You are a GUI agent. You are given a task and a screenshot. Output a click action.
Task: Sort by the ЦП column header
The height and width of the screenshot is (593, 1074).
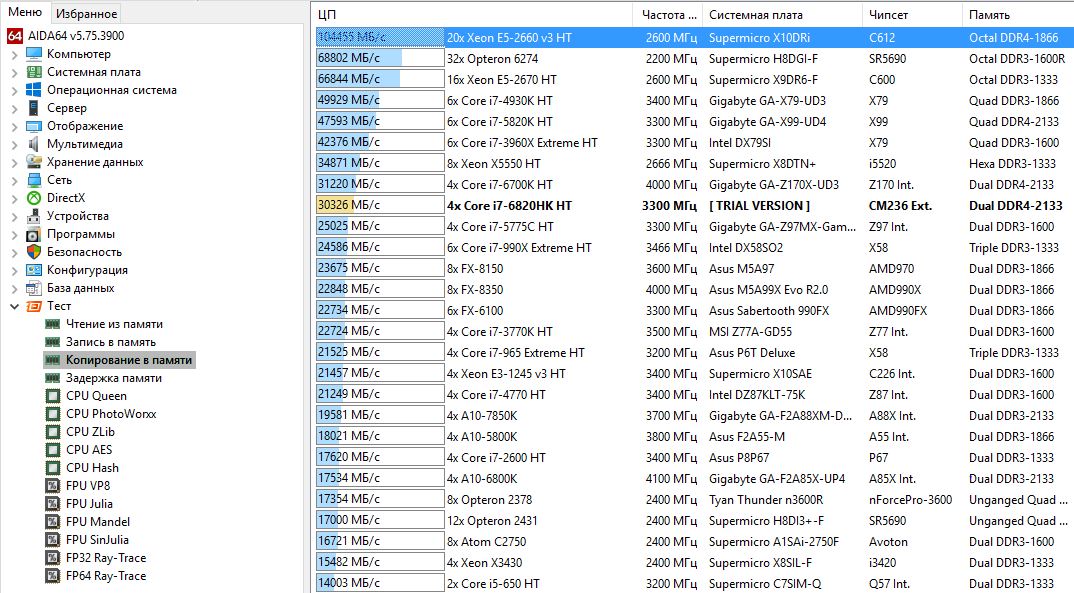click(x=473, y=14)
